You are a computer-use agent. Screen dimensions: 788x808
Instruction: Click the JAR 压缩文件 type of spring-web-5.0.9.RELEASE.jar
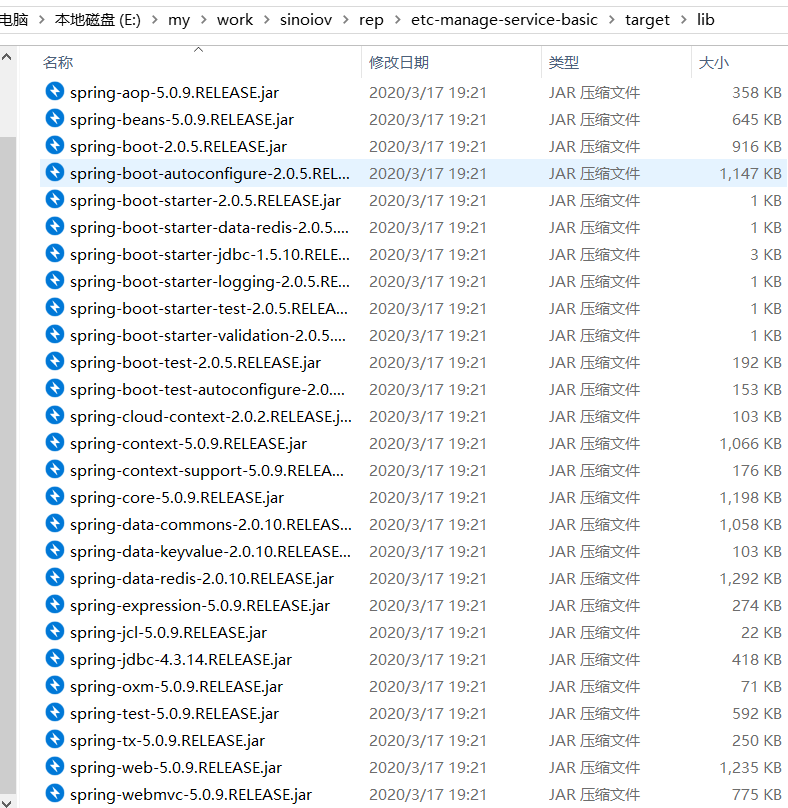coord(594,768)
